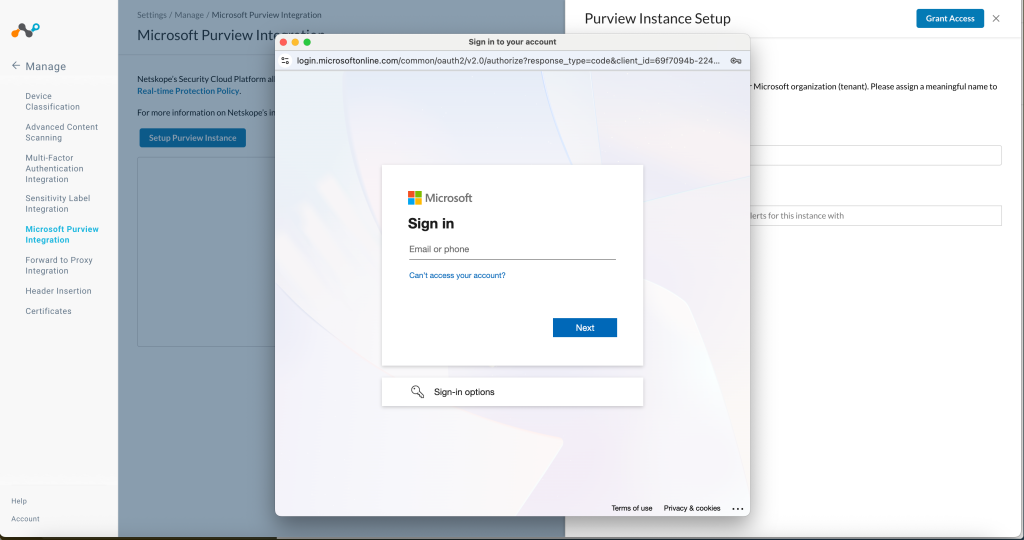Open Sensitivity Label Integration
1024x540 pixels.
tap(57, 203)
